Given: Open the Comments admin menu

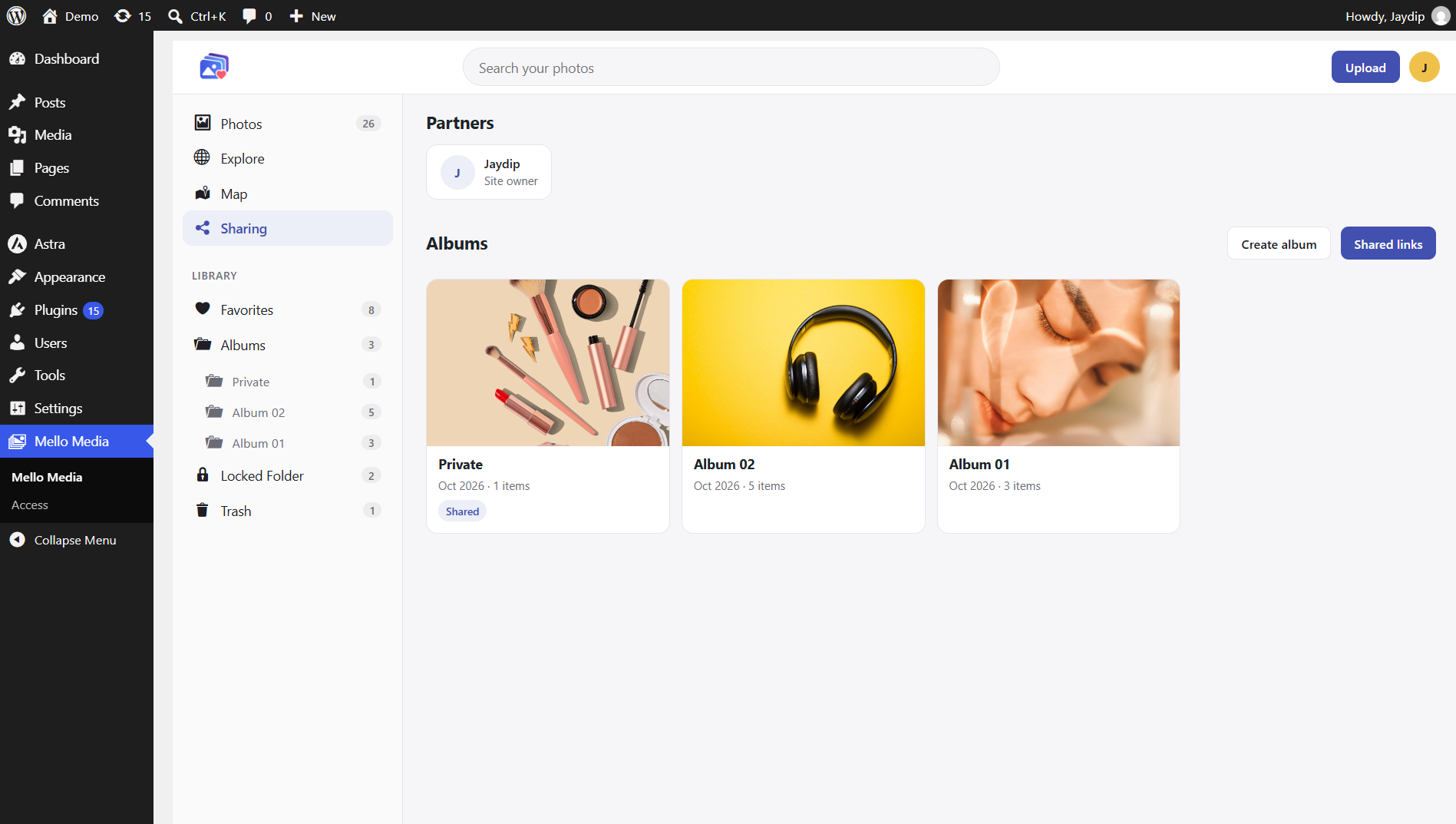Looking at the screenshot, I should tap(77, 201).
